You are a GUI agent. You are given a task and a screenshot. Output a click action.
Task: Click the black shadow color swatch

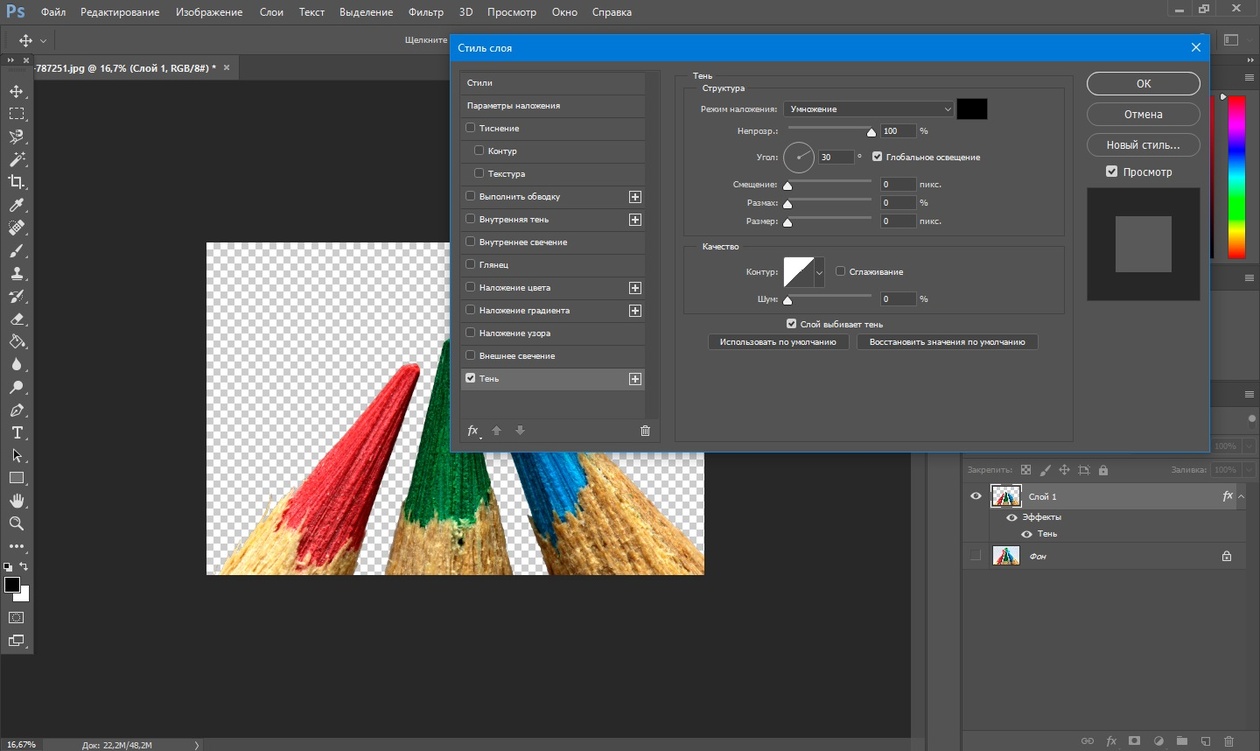click(x=971, y=109)
